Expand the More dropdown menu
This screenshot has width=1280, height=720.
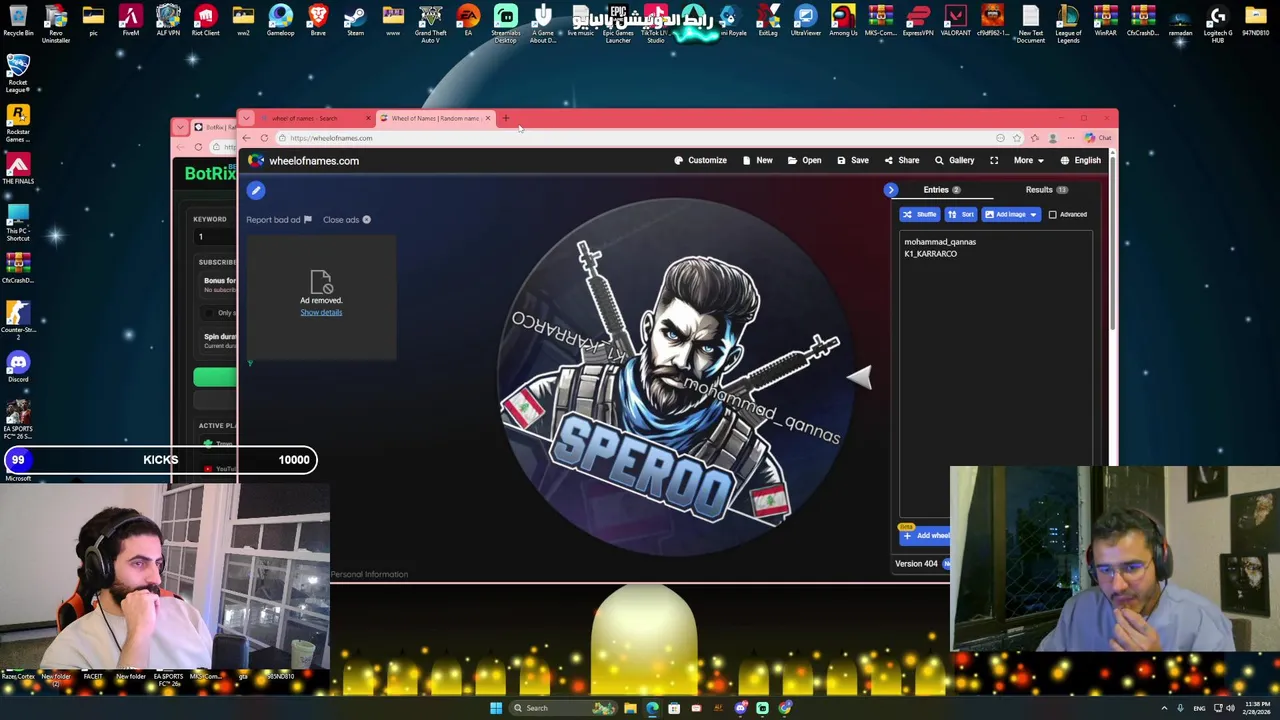coord(1028,160)
